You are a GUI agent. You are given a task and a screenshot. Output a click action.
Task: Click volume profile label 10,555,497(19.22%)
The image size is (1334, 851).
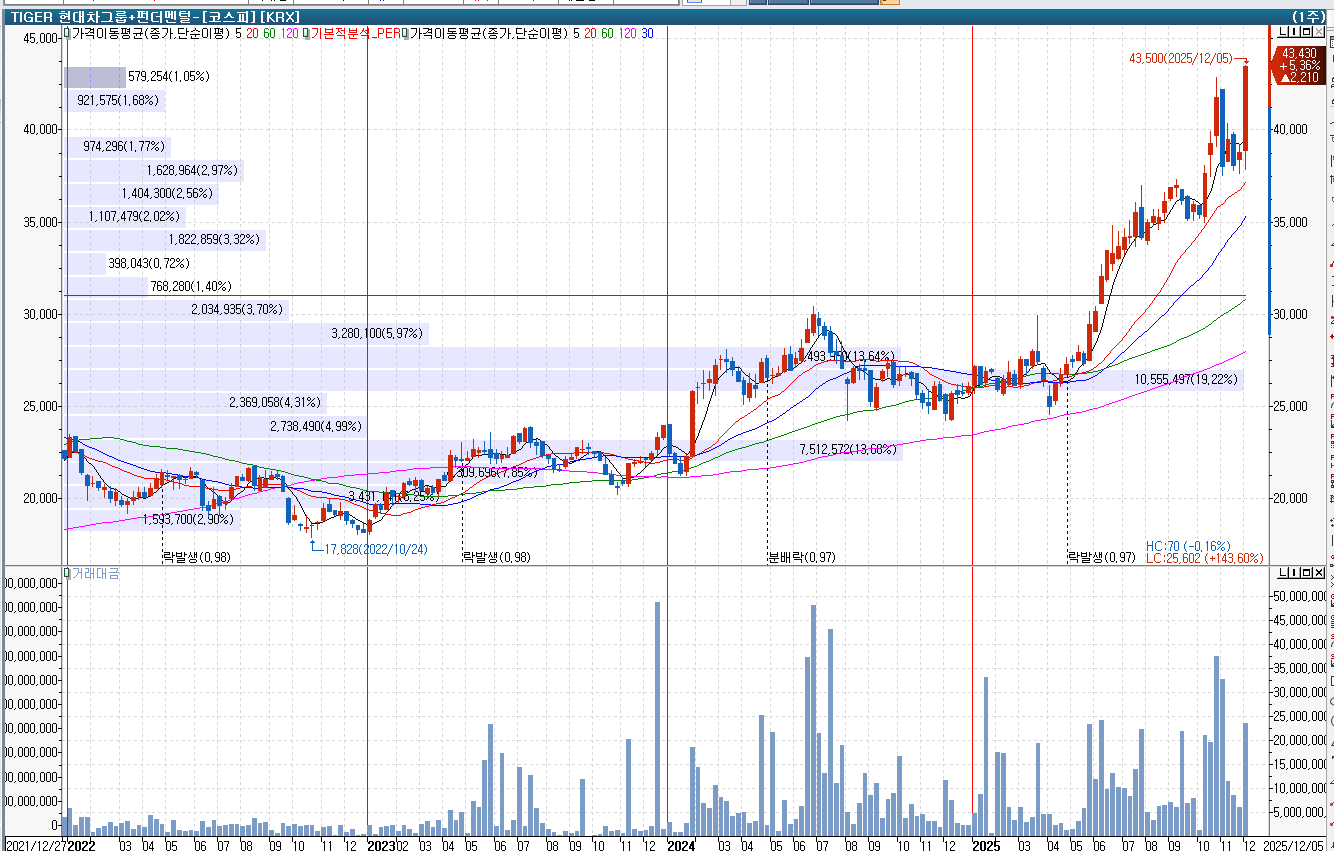[1186, 379]
